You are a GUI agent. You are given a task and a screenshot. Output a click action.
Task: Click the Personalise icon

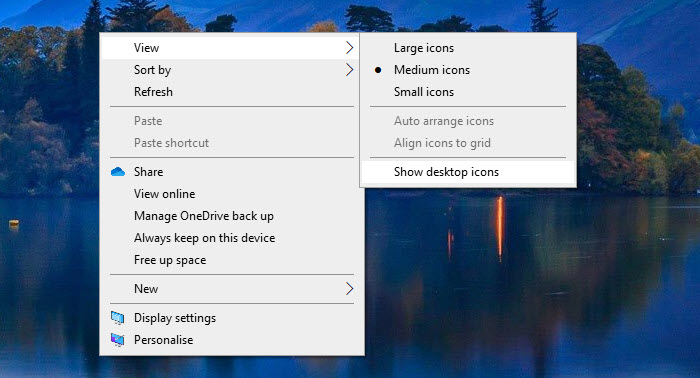117,340
